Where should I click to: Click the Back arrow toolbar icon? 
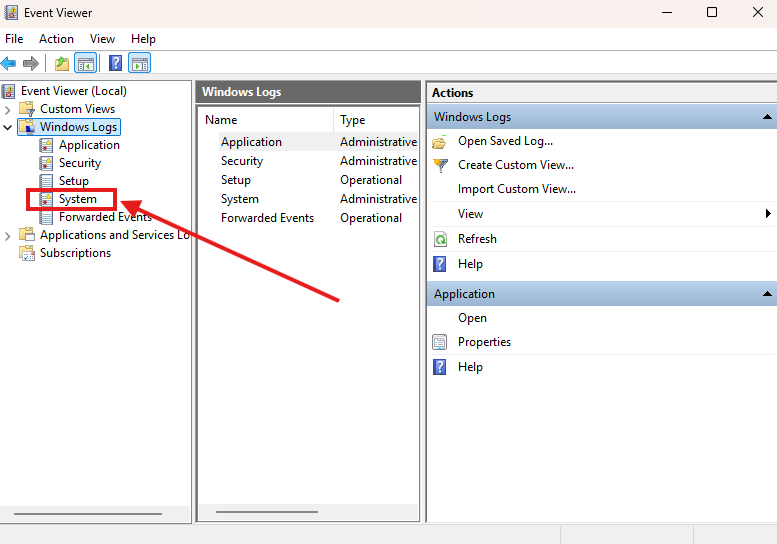click(8, 63)
